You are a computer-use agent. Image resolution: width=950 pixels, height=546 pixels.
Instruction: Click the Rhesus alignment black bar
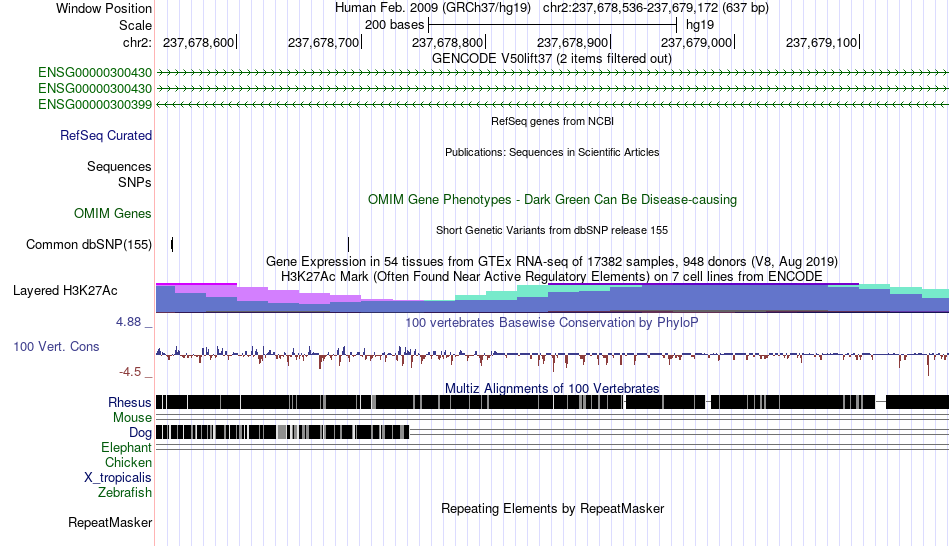click(552, 402)
